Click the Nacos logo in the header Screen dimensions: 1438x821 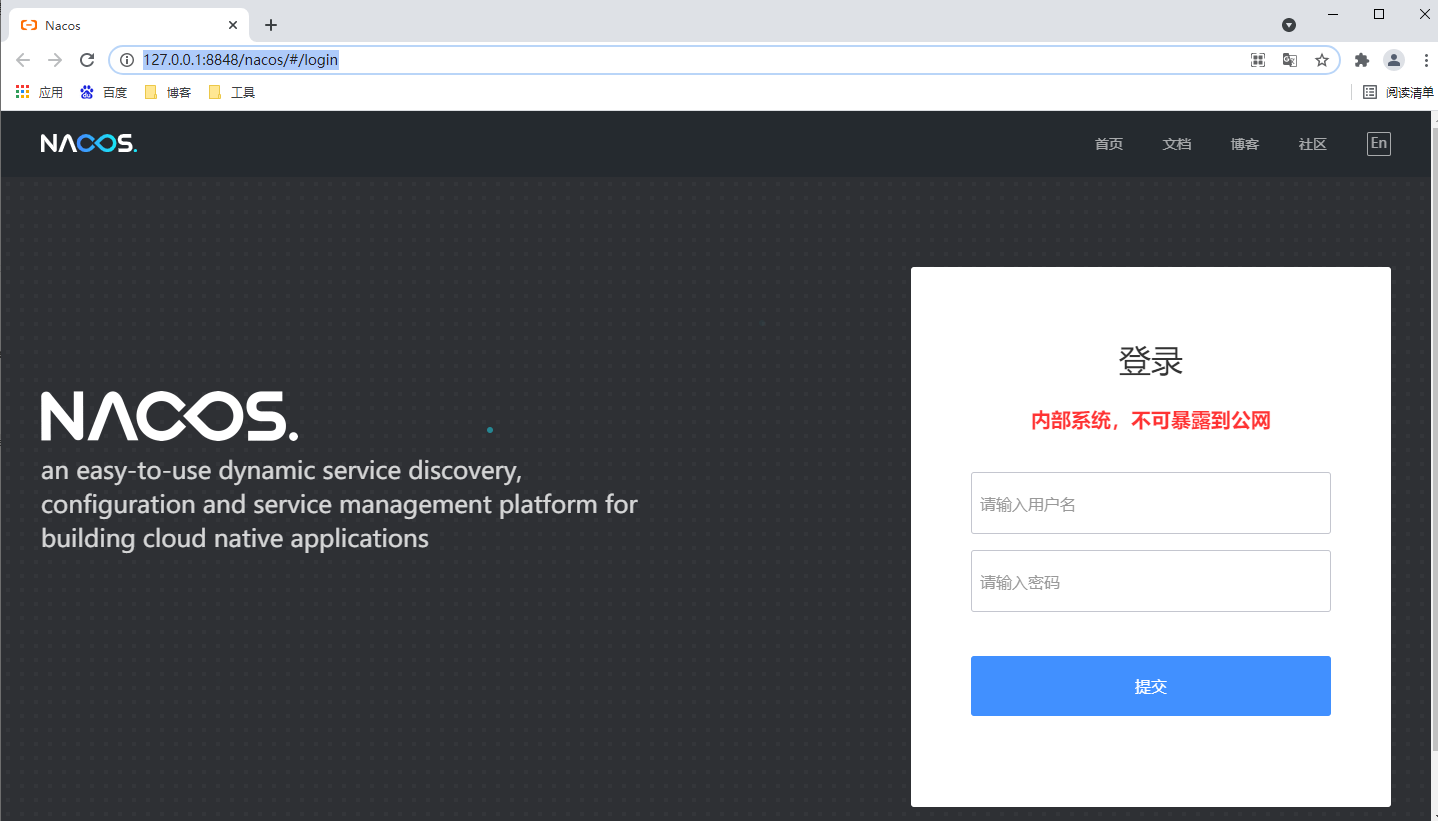[89, 144]
